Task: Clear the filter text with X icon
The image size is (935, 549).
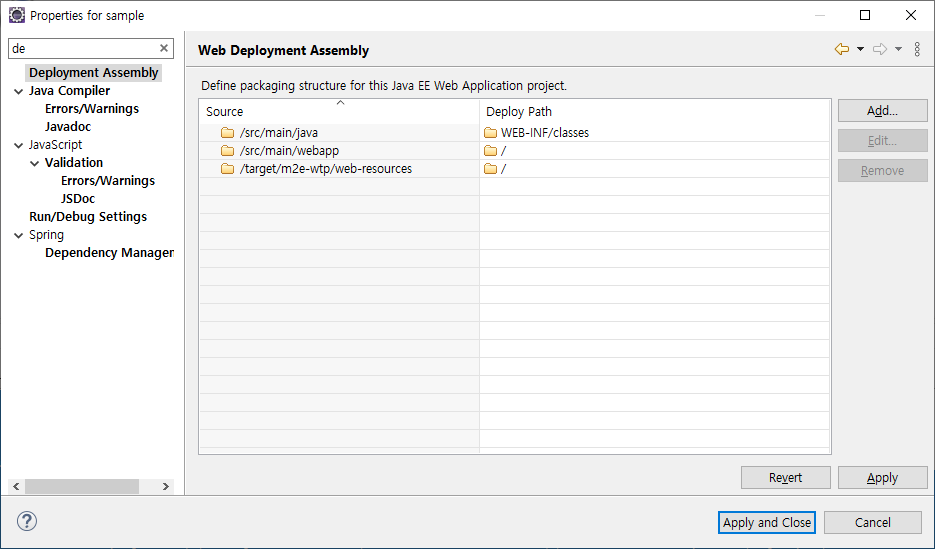Action: pyautogui.click(x=164, y=48)
